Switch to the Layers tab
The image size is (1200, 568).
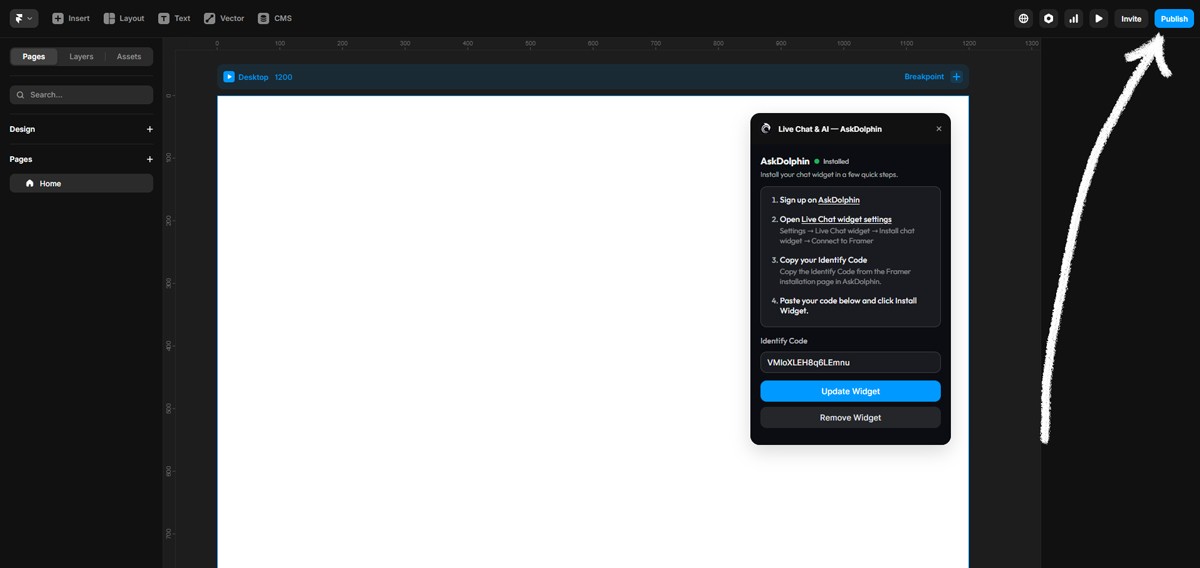pyautogui.click(x=81, y=57)
